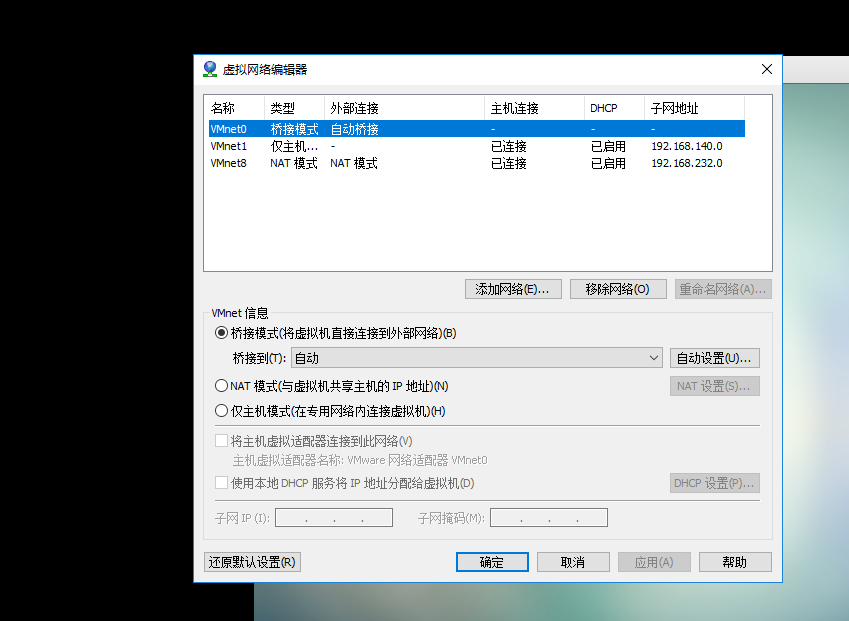849x621 pixels.
Task: Sort by 外部连接 column header
Action: point(404,108)
